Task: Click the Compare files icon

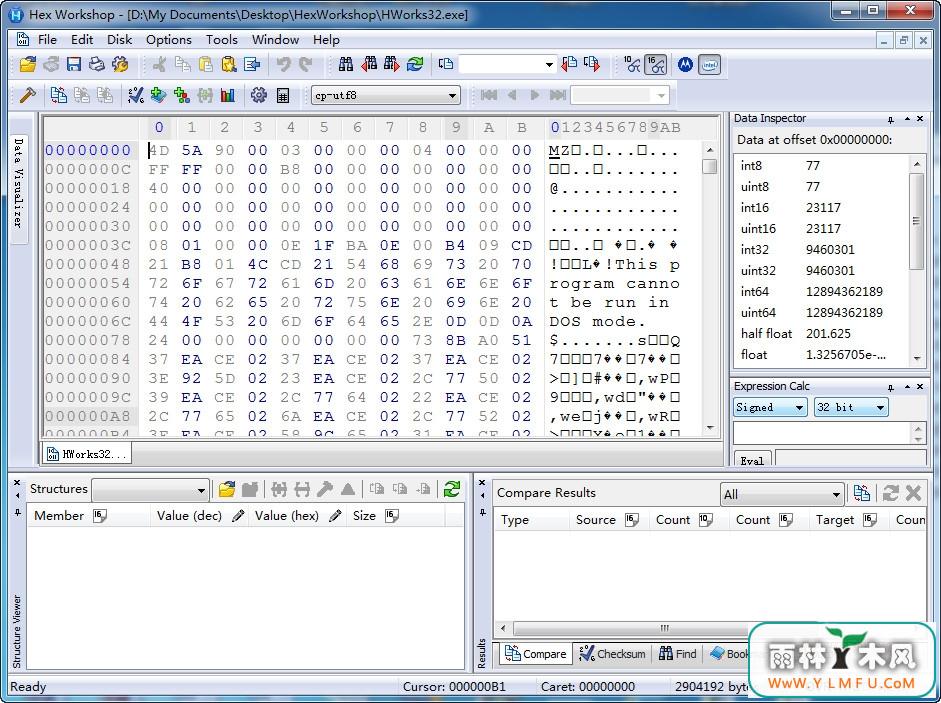Action: (58, 95)
